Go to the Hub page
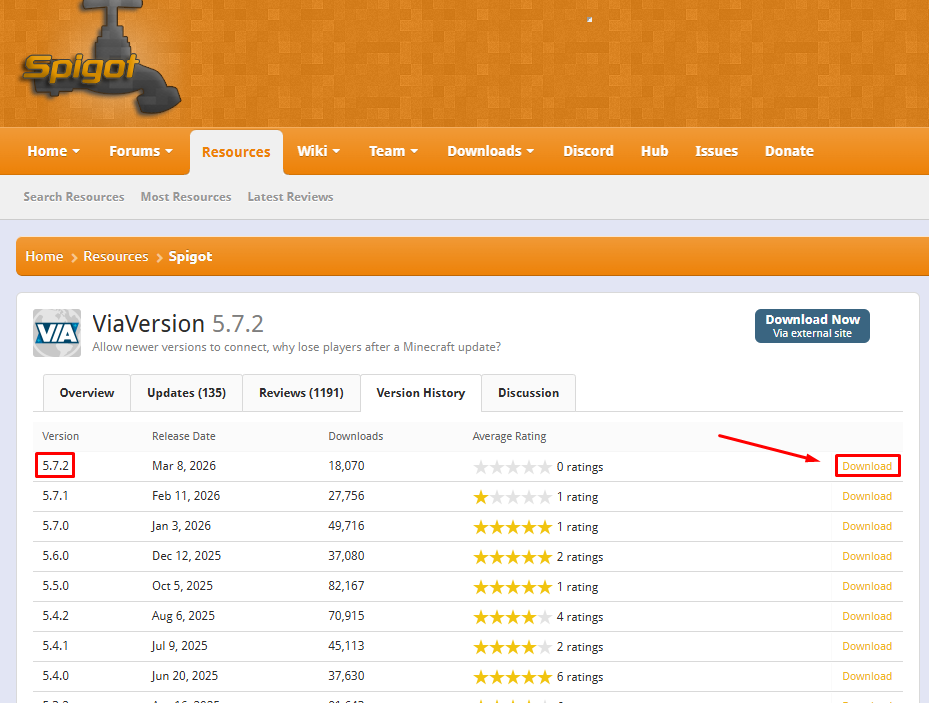Screen dimensions: 929x703 (x=655, y=151)
